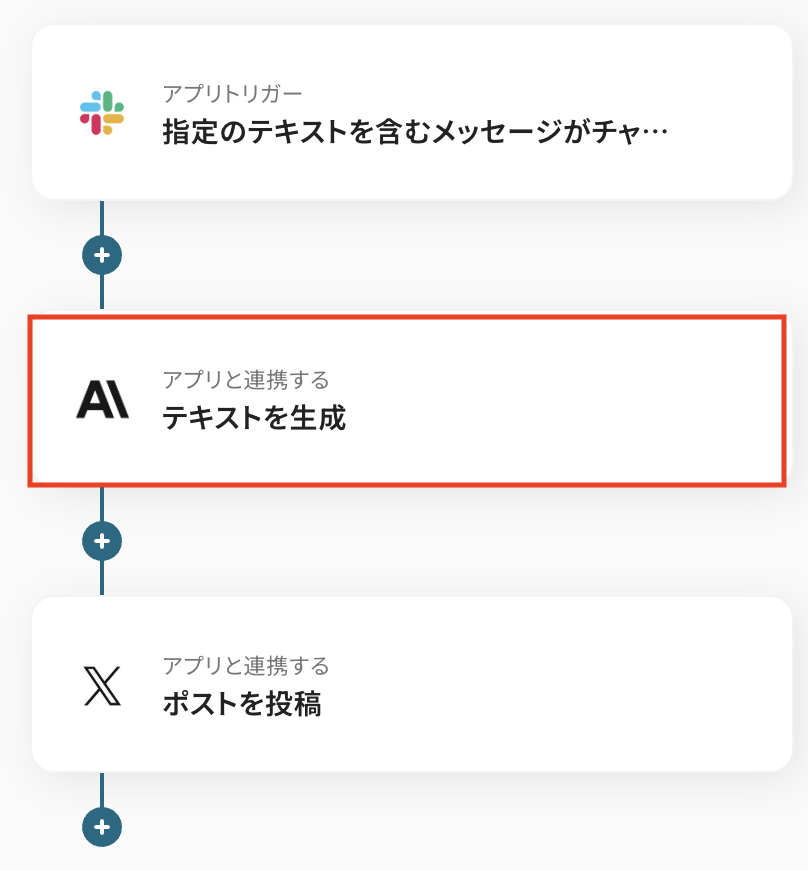Click connector line under the Slack trigger card
Viewport: 808px width, 870px height.
[102, 216]
